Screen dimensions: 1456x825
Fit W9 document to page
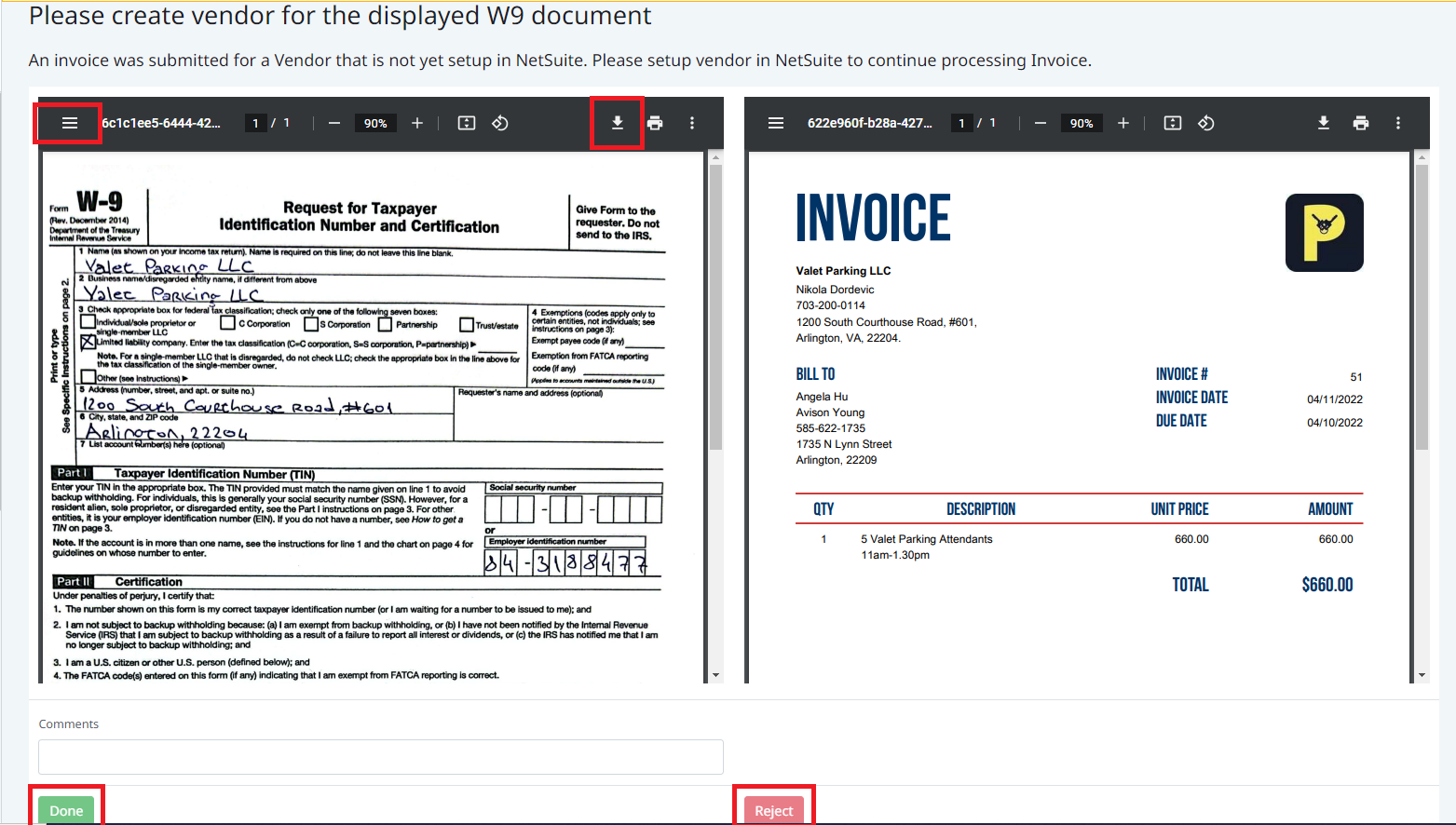467,123
